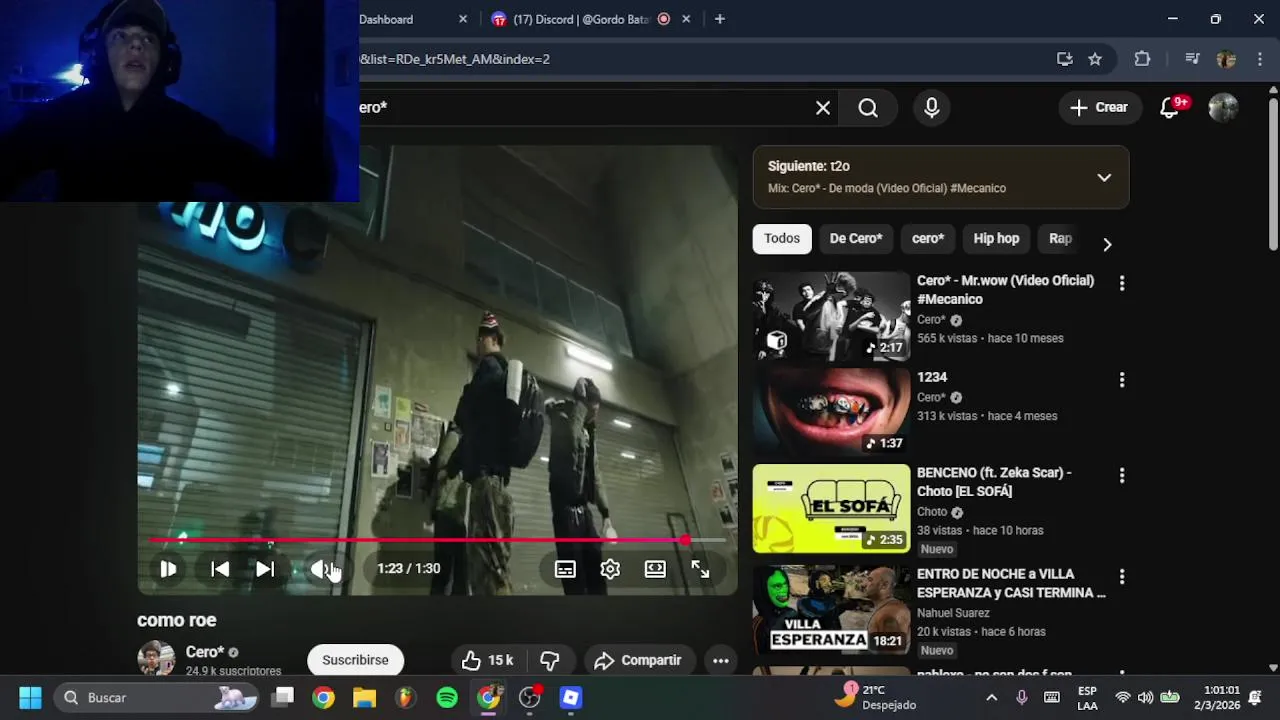The height and width of the screenshot is (720, 1280).
Task: Open the Cero* channel name under video
Action: click(205, 652)
